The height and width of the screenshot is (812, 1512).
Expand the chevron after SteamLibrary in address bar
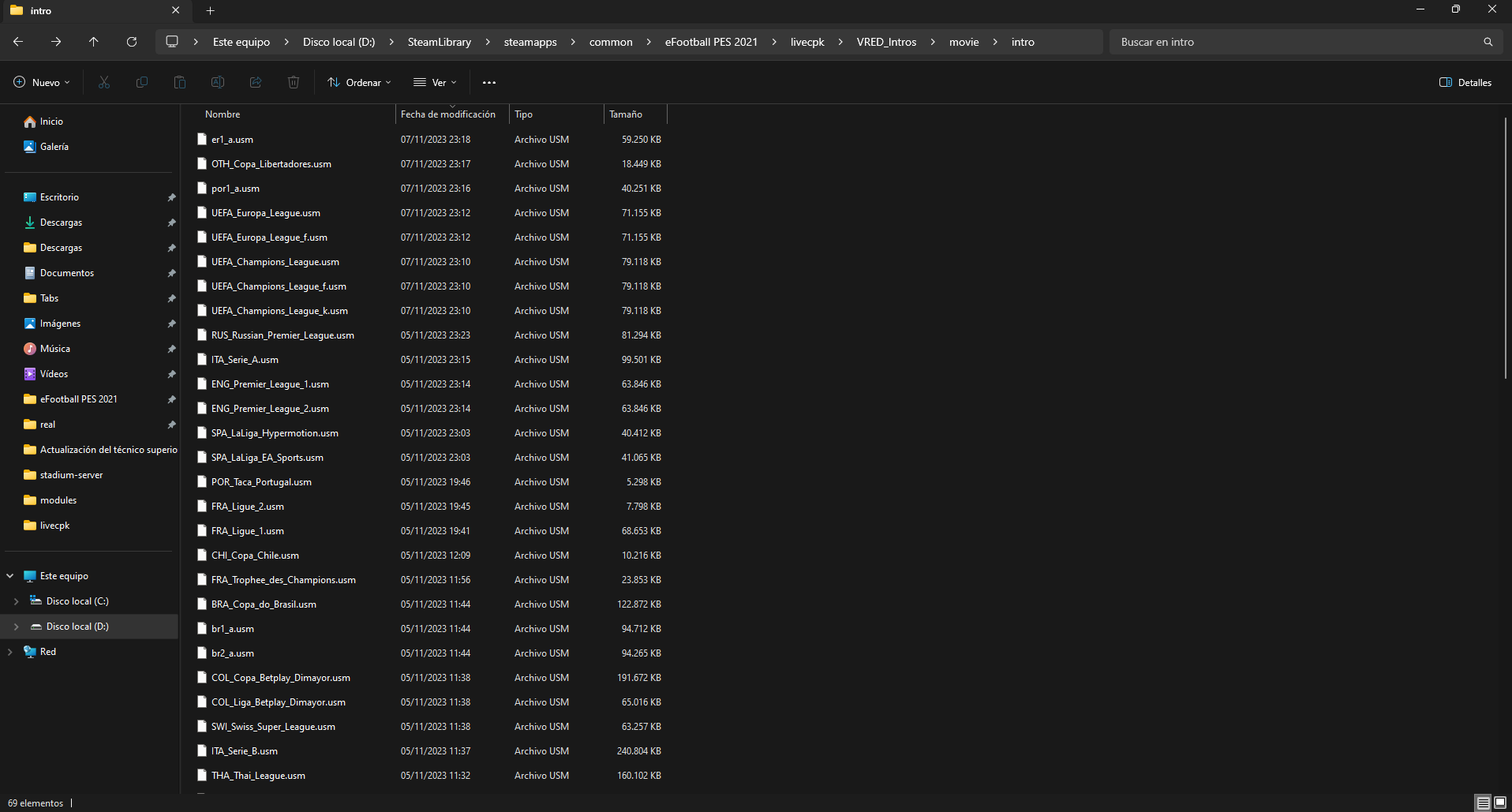(x=488, y=42)
